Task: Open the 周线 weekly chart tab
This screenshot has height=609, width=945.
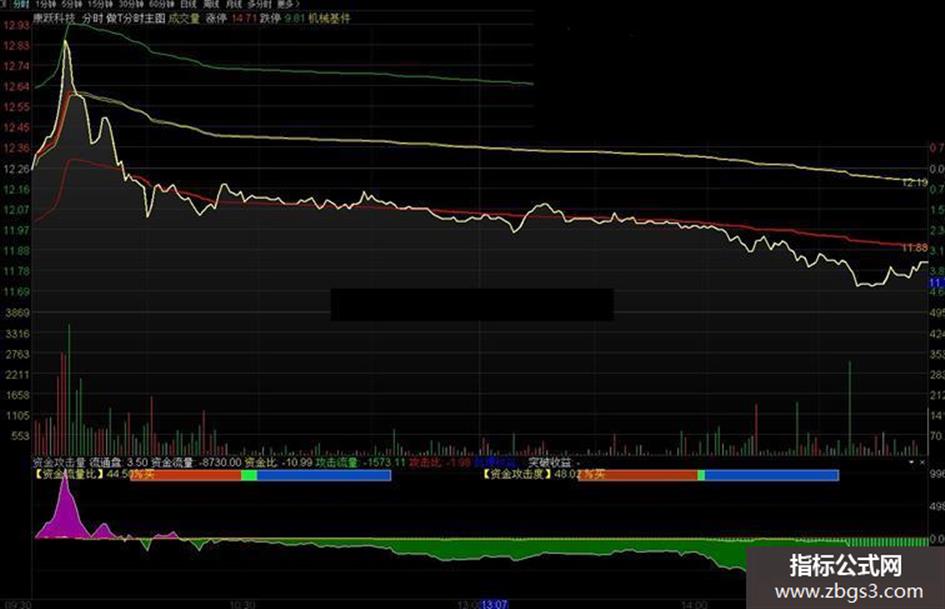Action: click(211, 4)
